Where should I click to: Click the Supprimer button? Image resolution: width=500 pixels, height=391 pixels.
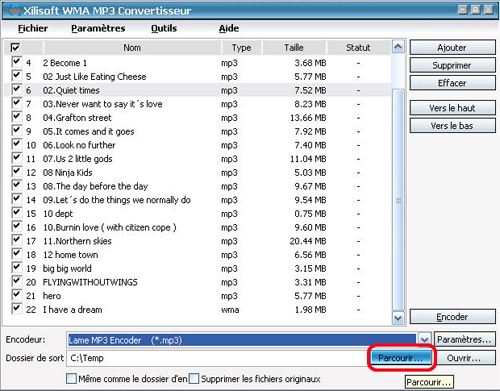pyautogui.click(x=452, y=65)
